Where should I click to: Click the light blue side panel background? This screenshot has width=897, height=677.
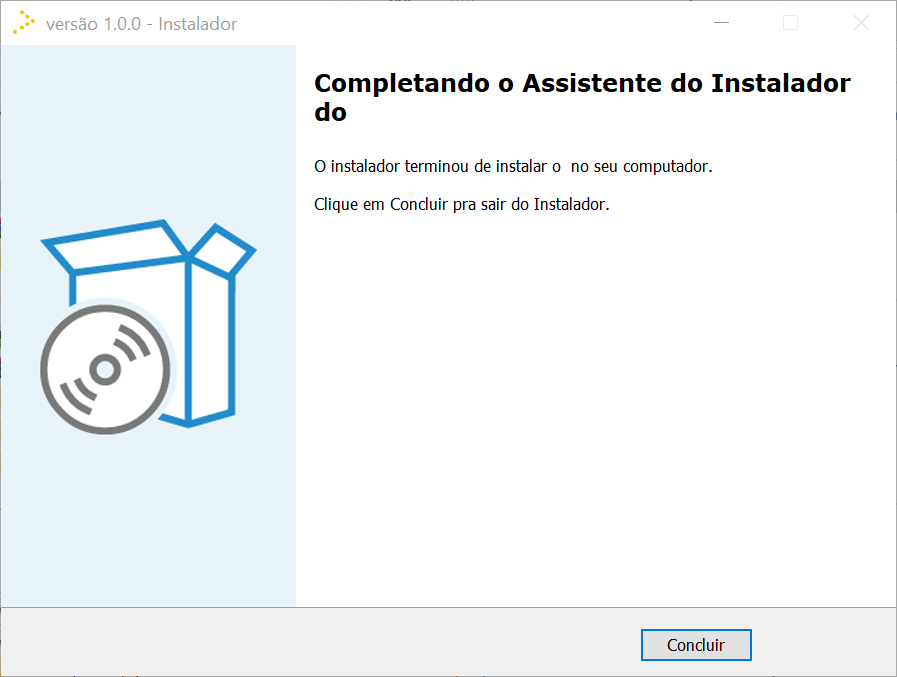point(148,515)
